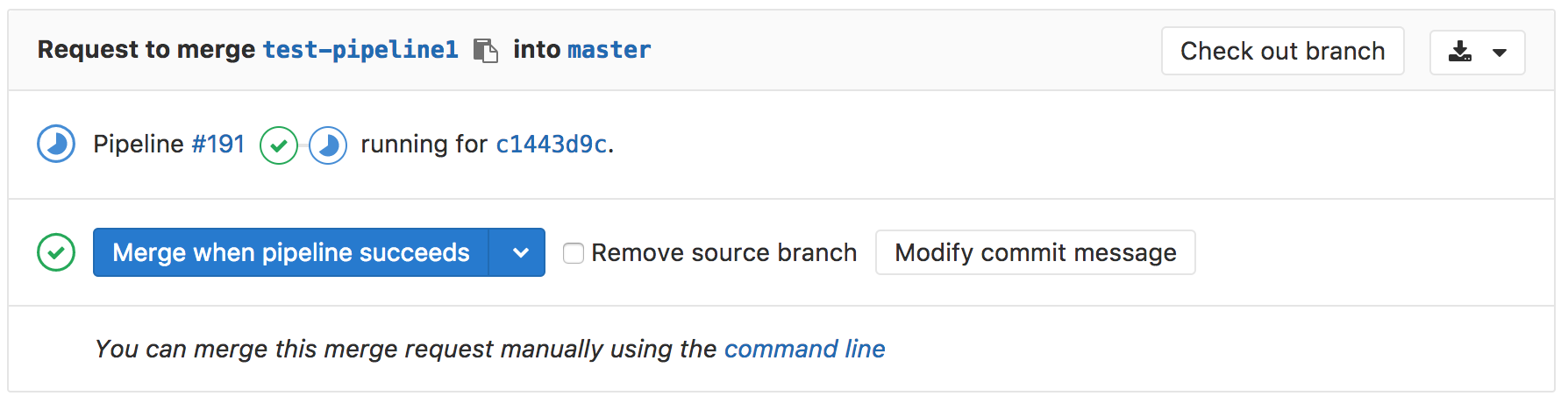This screenshot has width=1568, height=403.
Task: Click the Remove source branch label text
Action: [x=723, y=253]
